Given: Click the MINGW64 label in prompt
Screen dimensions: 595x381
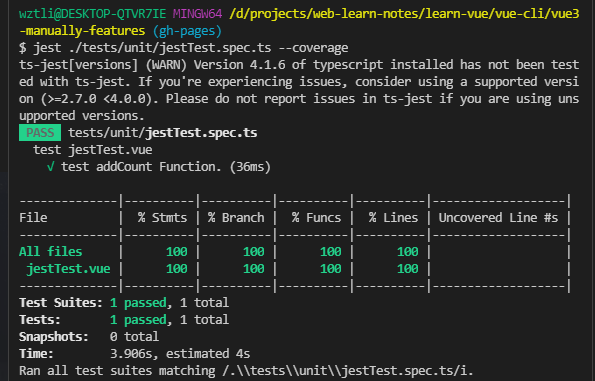Looking at the screenshot, I should [197, 14].
